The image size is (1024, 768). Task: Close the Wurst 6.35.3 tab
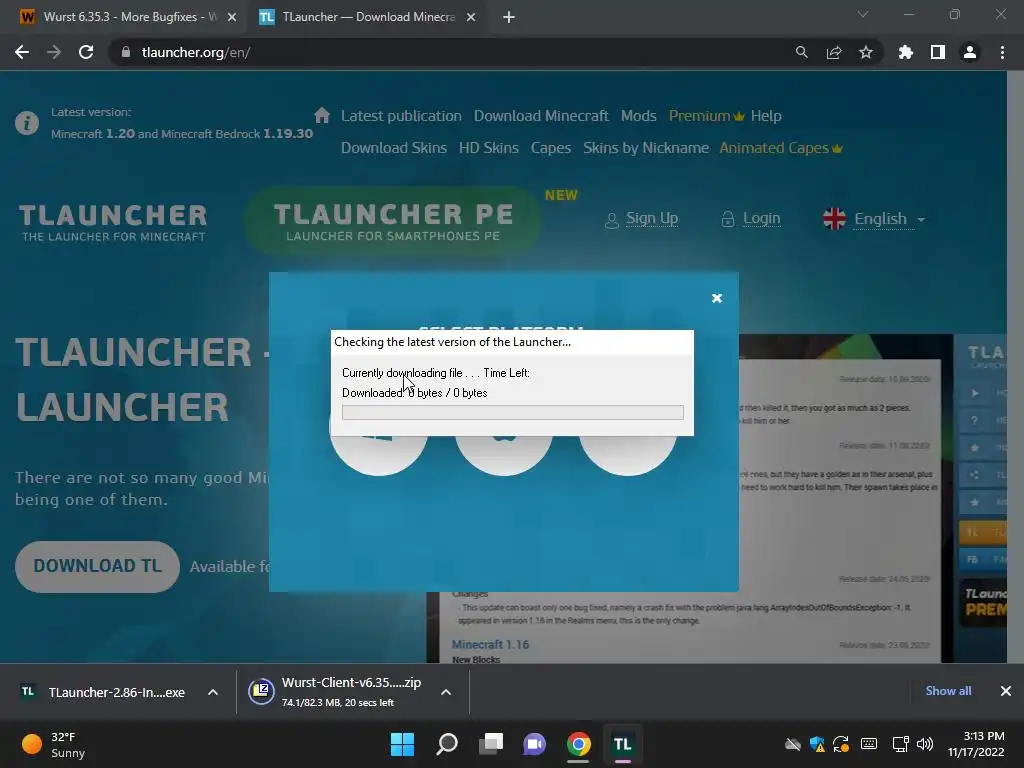[x=232, y=17]
